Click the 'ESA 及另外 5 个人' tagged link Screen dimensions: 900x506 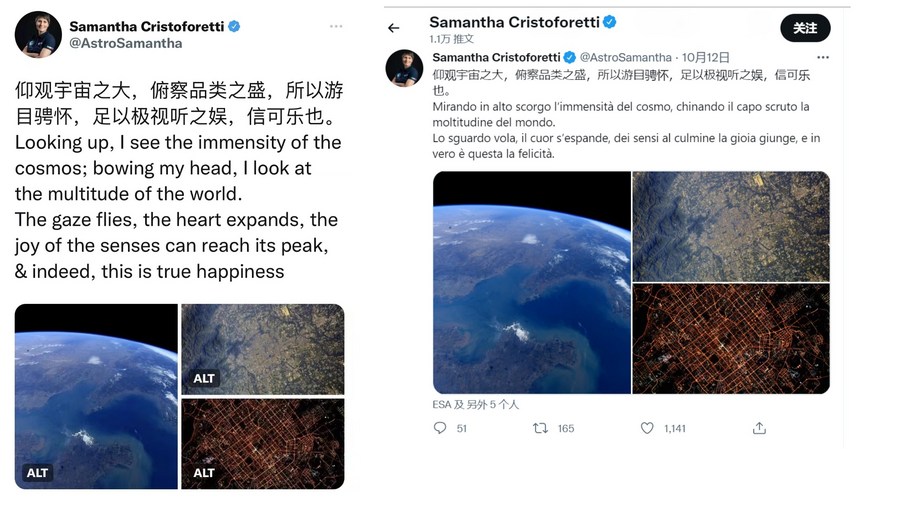(475, 405)
